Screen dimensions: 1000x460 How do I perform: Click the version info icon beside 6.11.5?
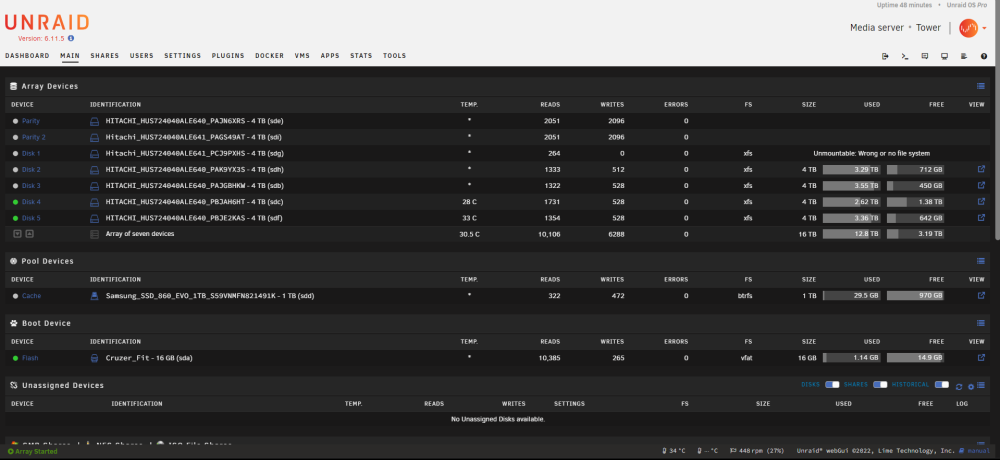71,38
